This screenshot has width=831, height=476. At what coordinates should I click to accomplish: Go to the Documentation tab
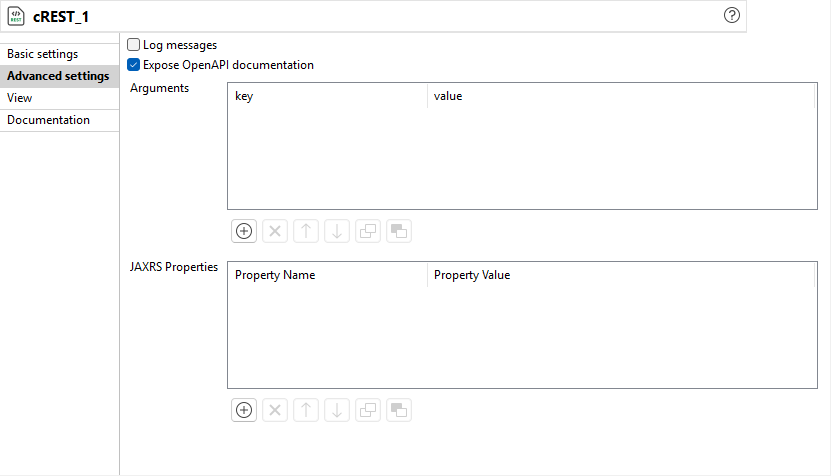[59, 120]
